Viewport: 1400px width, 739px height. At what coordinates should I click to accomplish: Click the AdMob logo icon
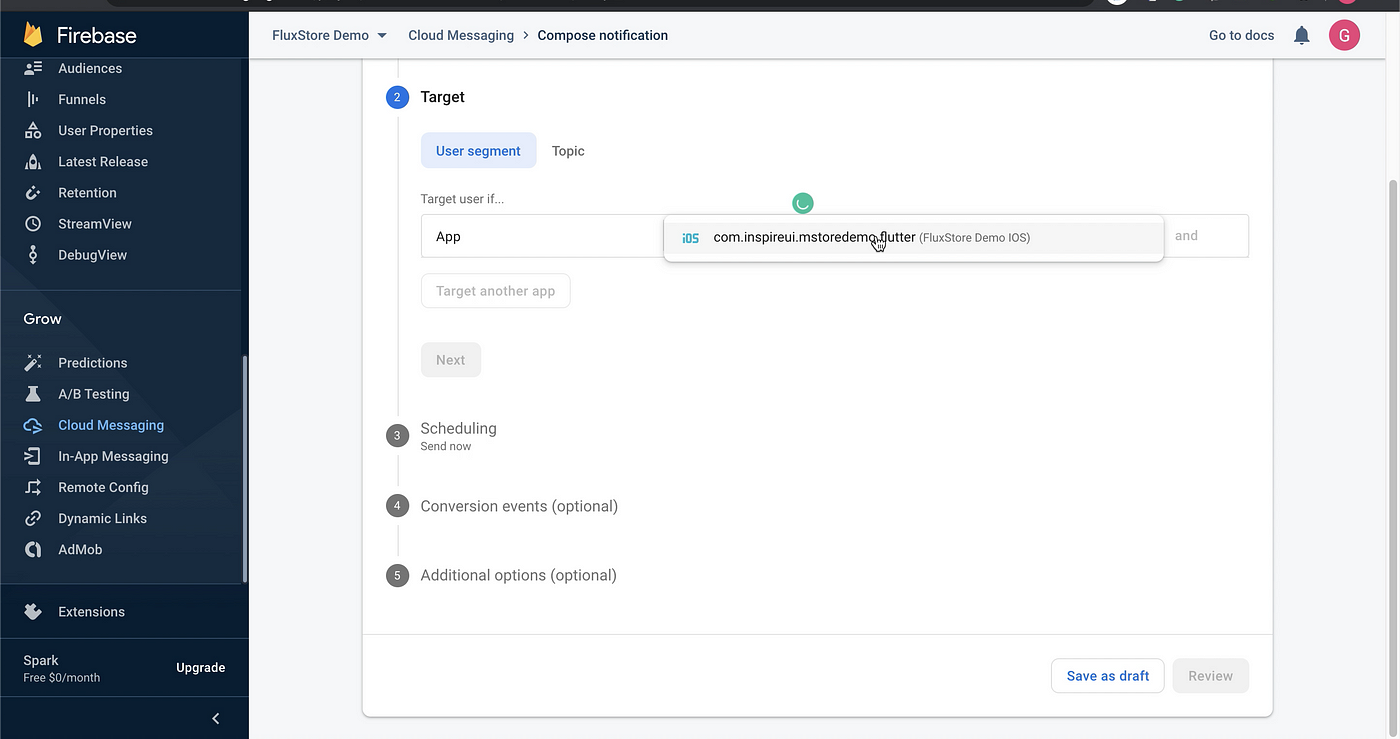click(33, 549)
